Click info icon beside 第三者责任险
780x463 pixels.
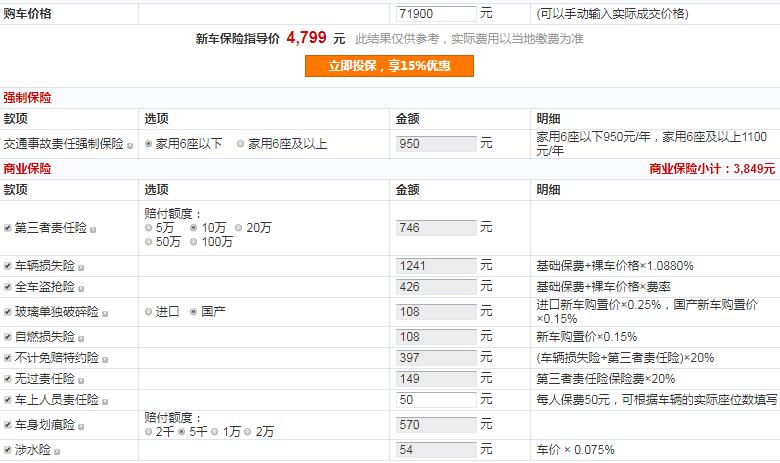[93, 230]
